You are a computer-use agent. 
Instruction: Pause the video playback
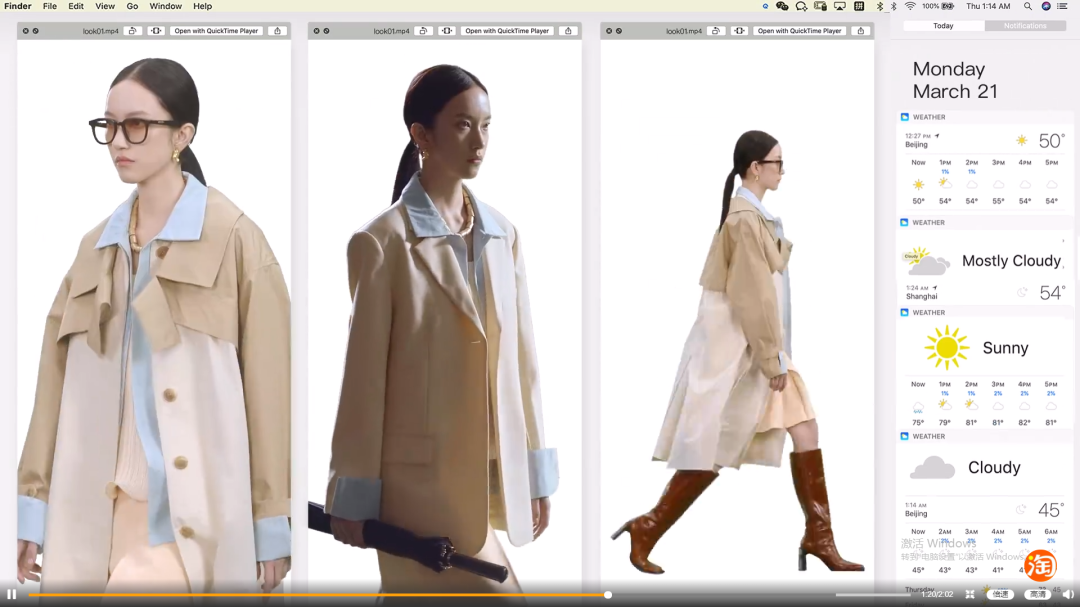point(12,594)
